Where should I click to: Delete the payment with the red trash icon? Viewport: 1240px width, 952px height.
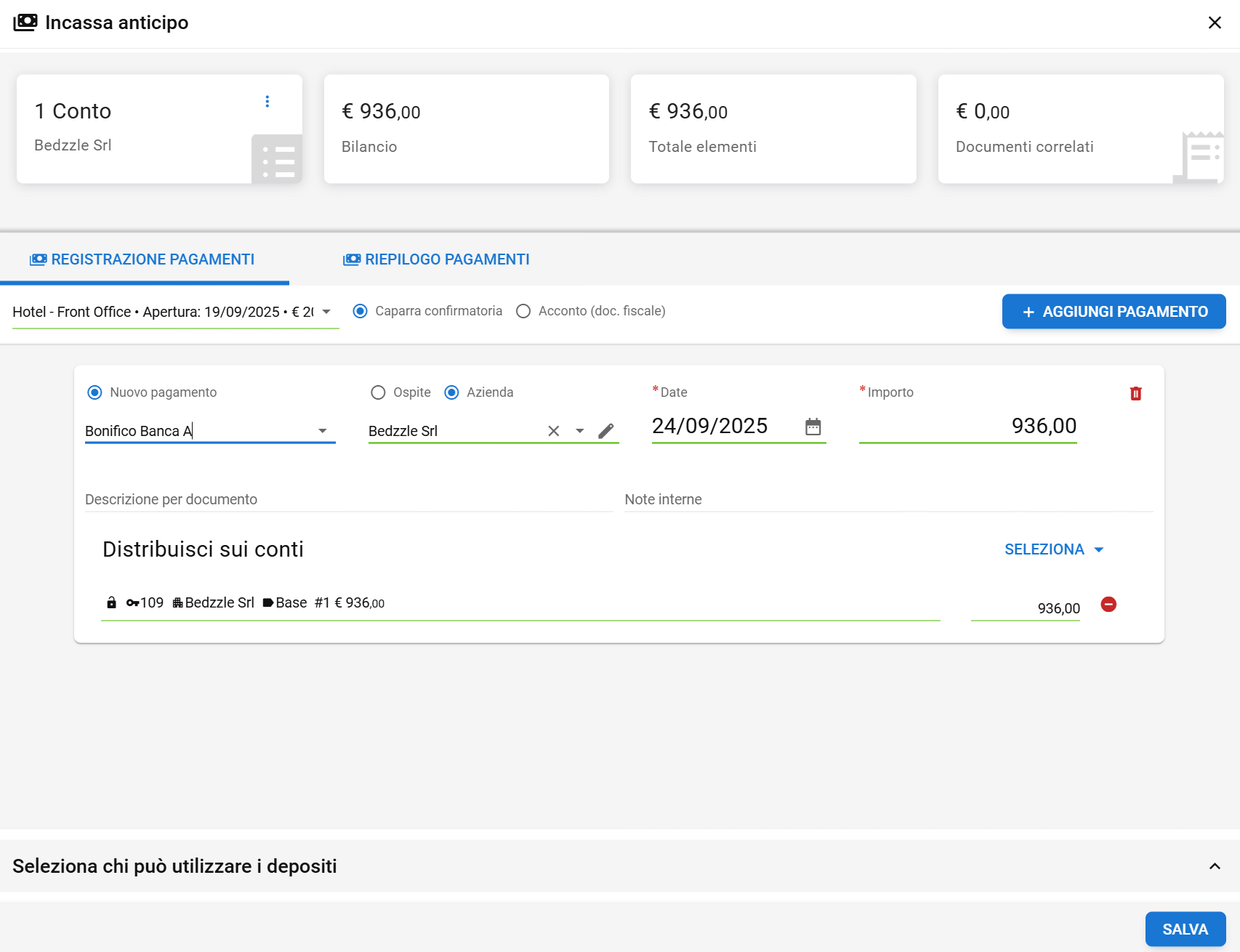click(1135, 394)
